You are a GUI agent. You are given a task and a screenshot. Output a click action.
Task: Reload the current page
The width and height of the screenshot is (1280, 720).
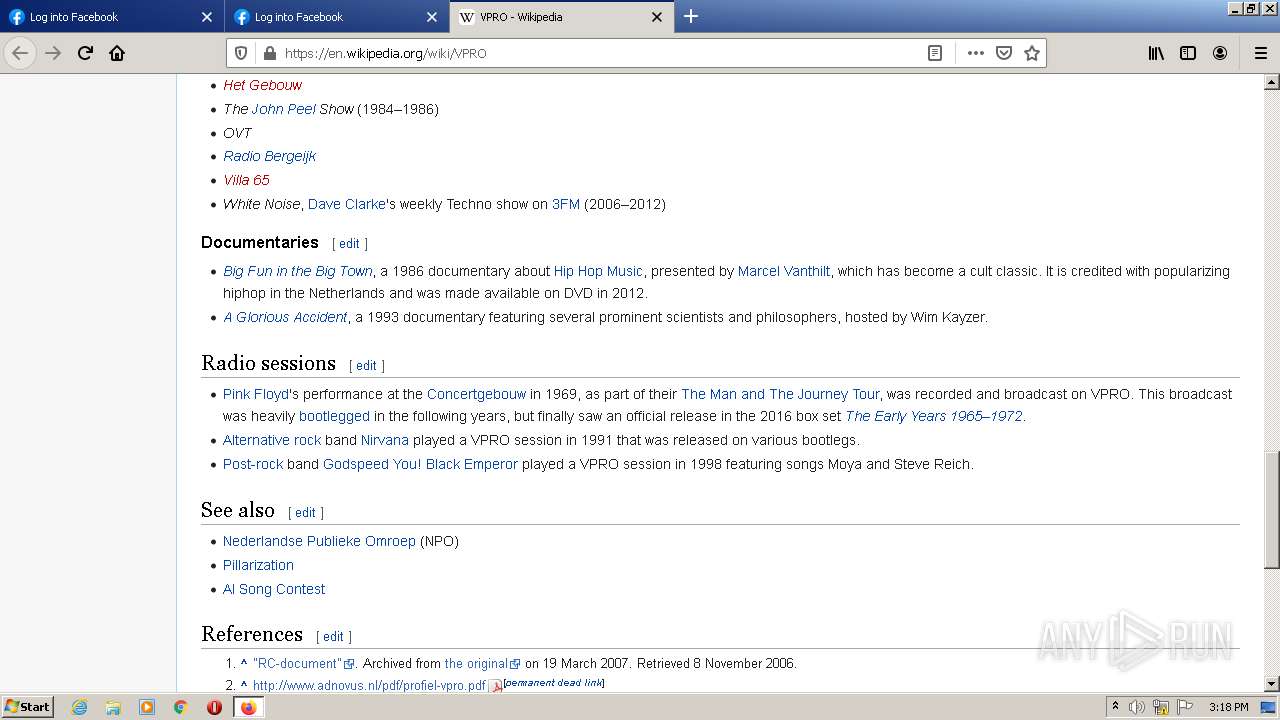(85, 53)
